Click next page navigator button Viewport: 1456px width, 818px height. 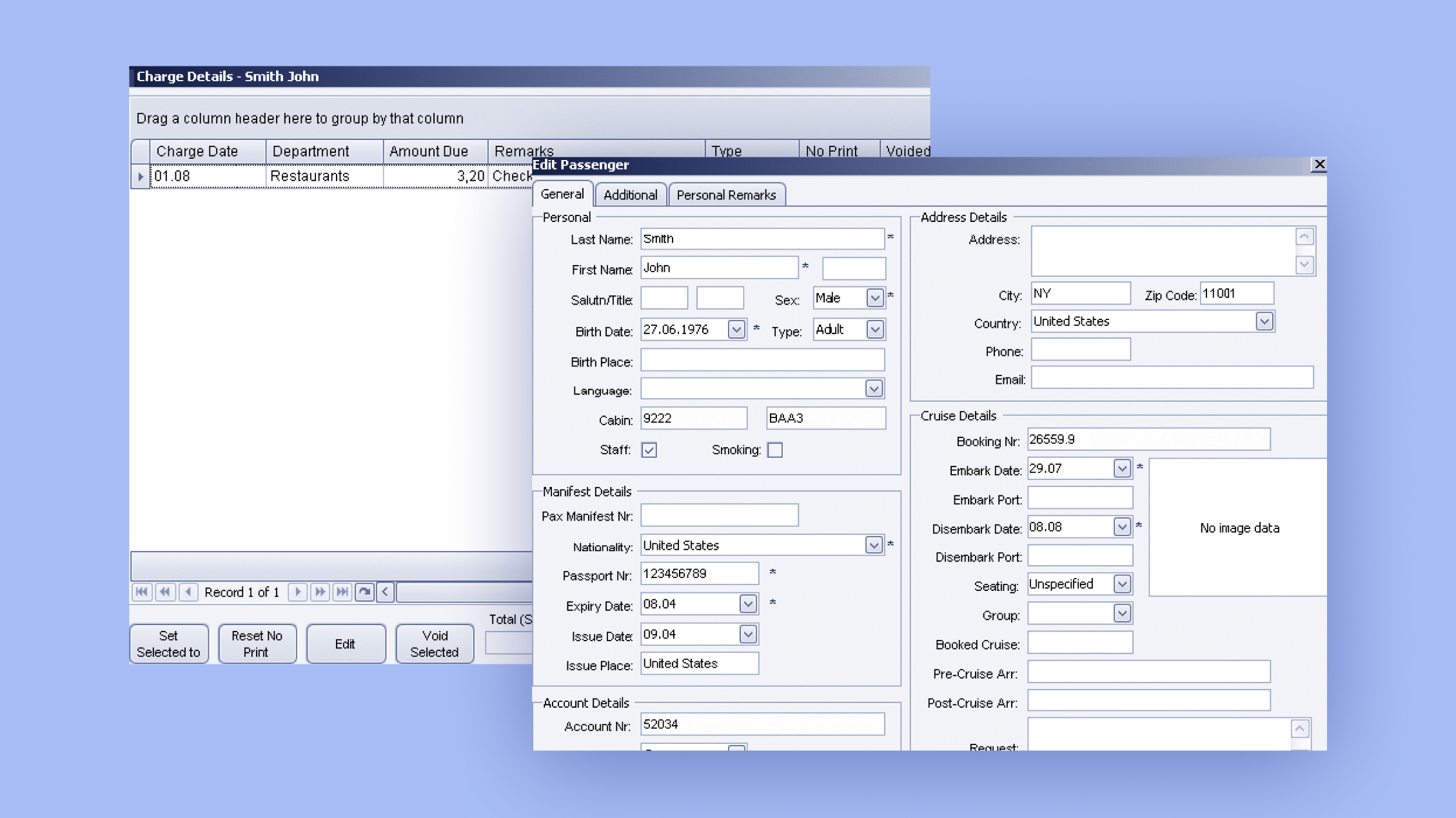[x=320, y=592]
